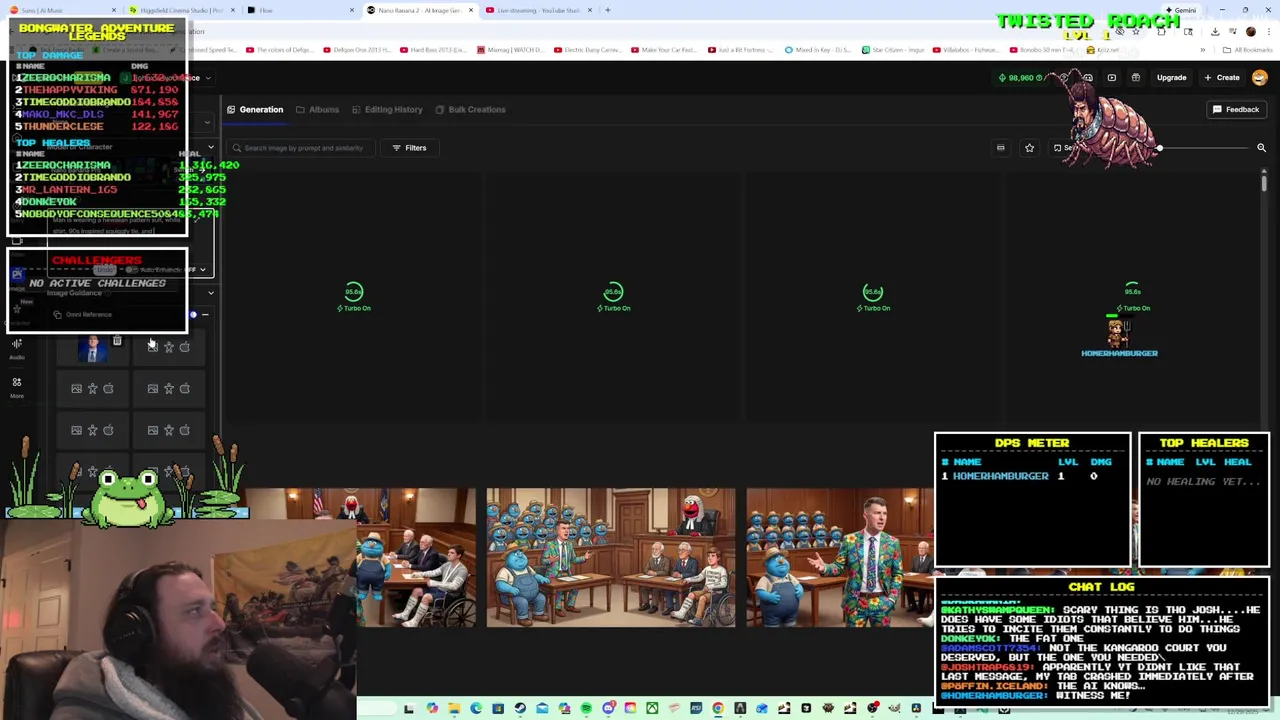Open the More section in the sidebar
1280x720 pixels.
click(17, 387)
